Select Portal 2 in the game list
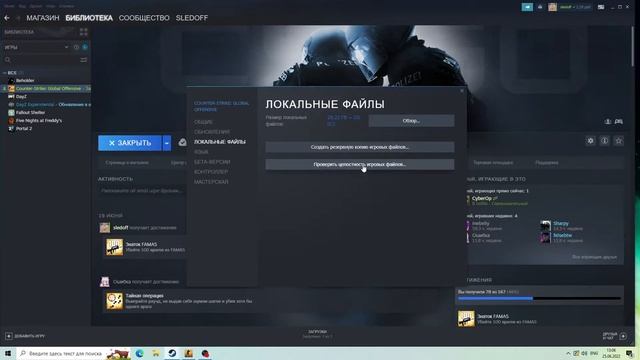Screen dimensions: 640x360 click(24, 128)
